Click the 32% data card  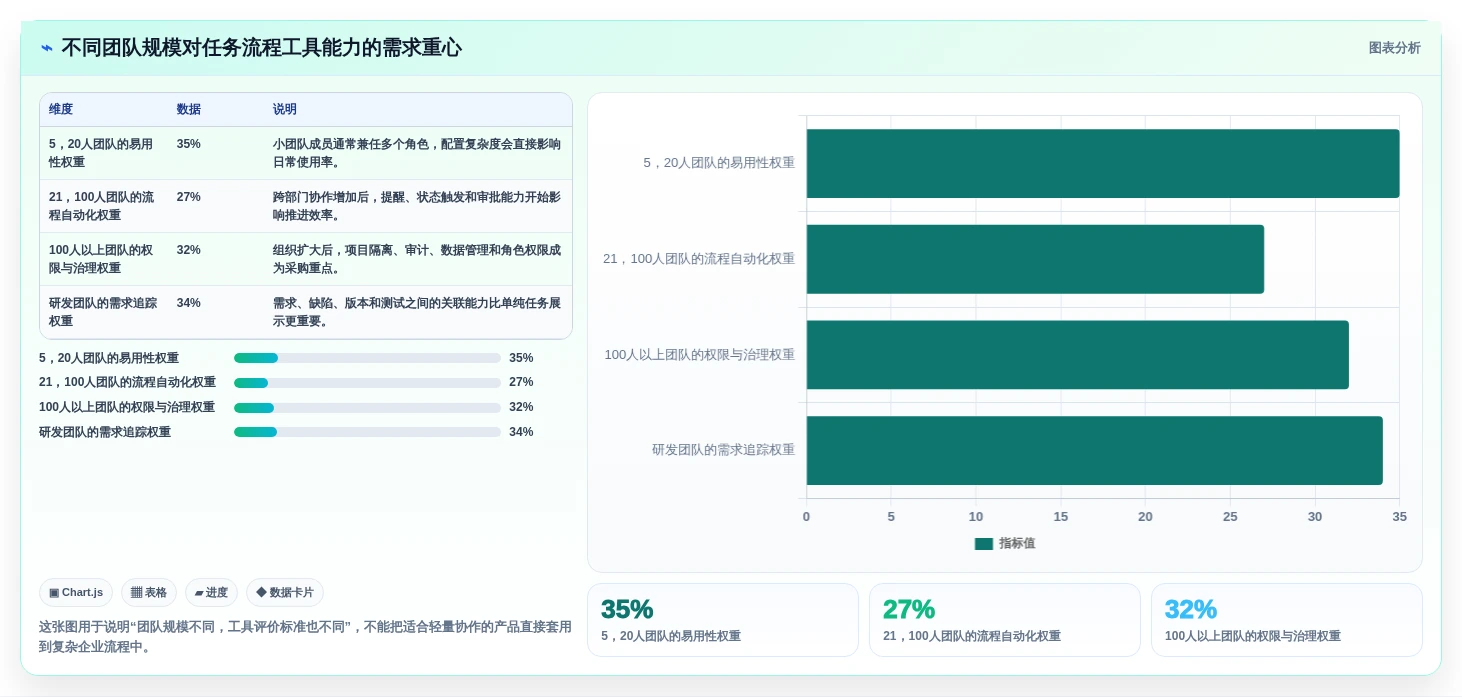point(1287,620)
